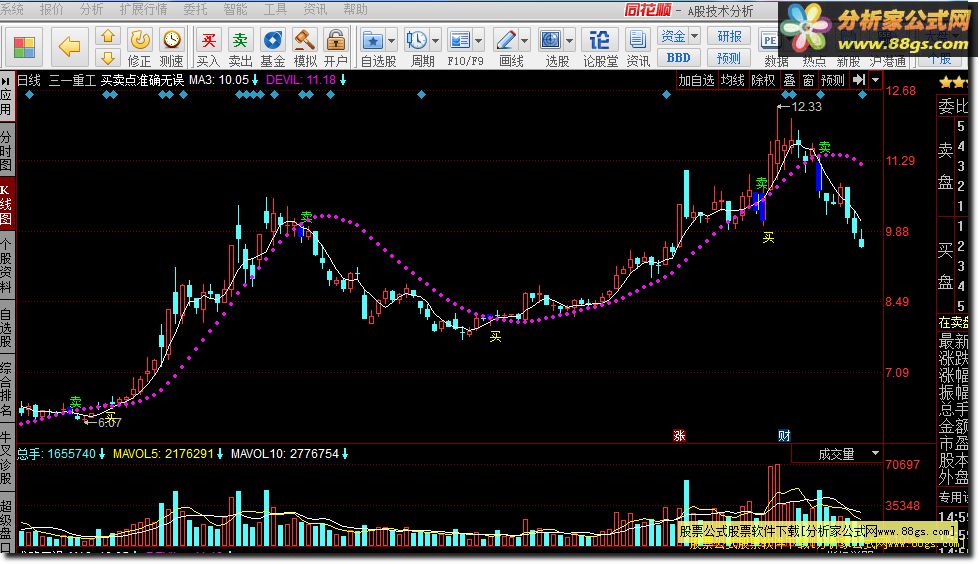Click the 买入 buy icon
980x564 pixels.
pos(208,48)
